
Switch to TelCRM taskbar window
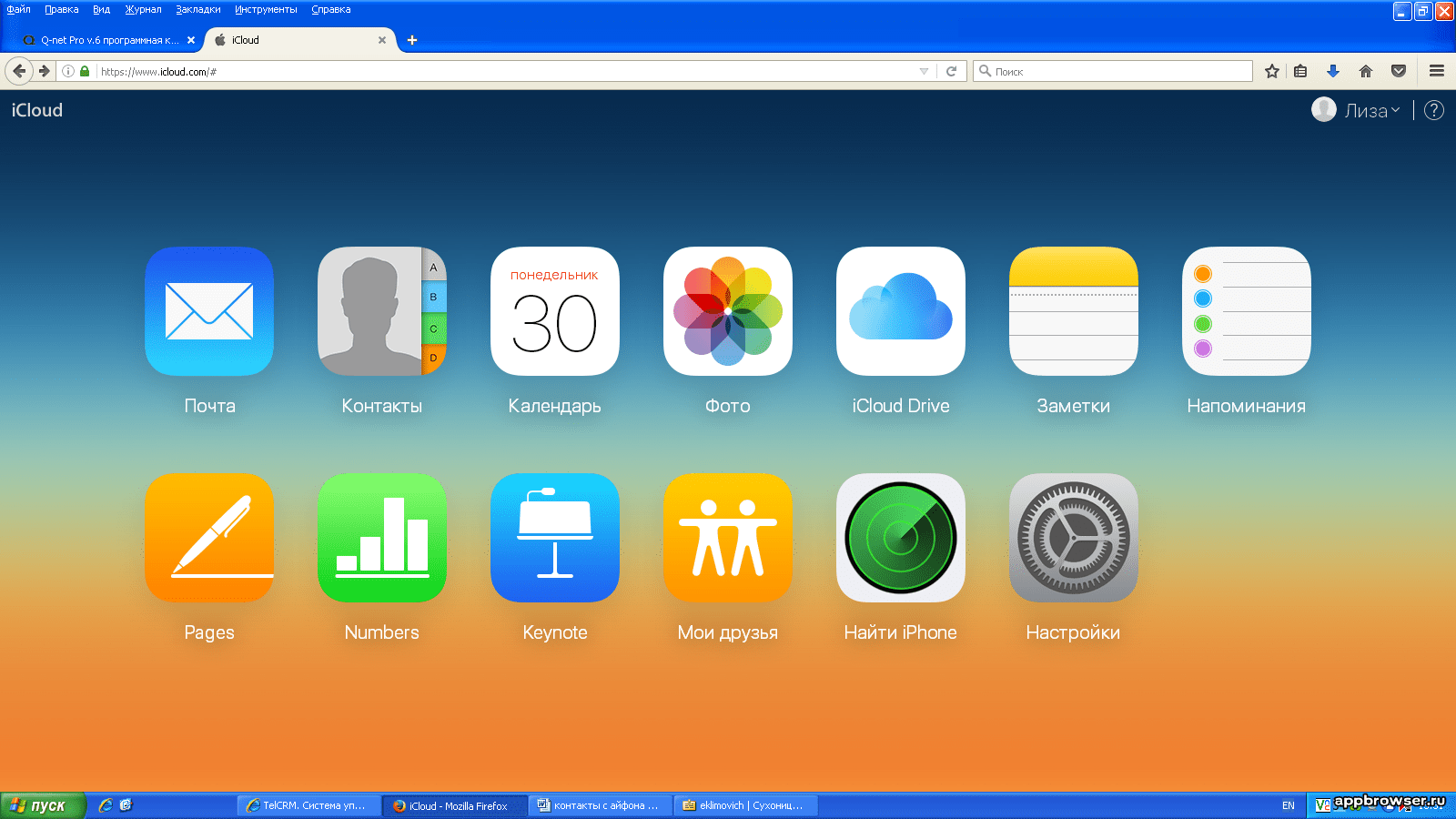309,805
